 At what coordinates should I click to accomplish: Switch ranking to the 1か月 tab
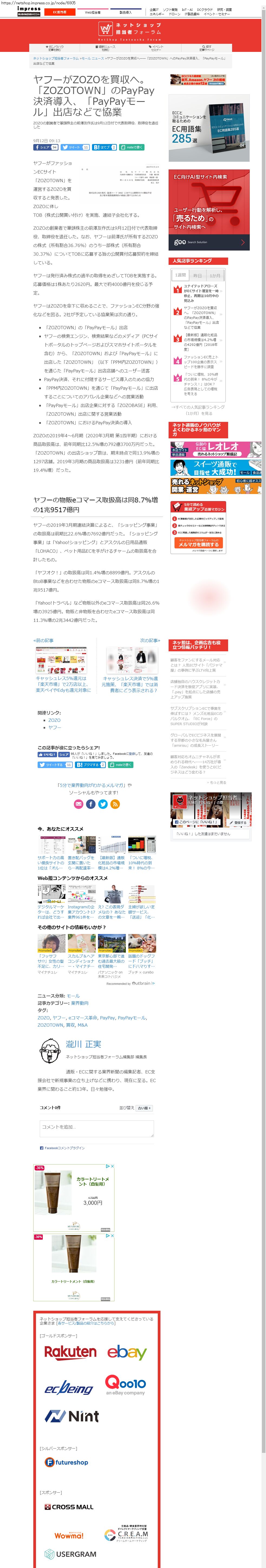(x=215, y=275)
